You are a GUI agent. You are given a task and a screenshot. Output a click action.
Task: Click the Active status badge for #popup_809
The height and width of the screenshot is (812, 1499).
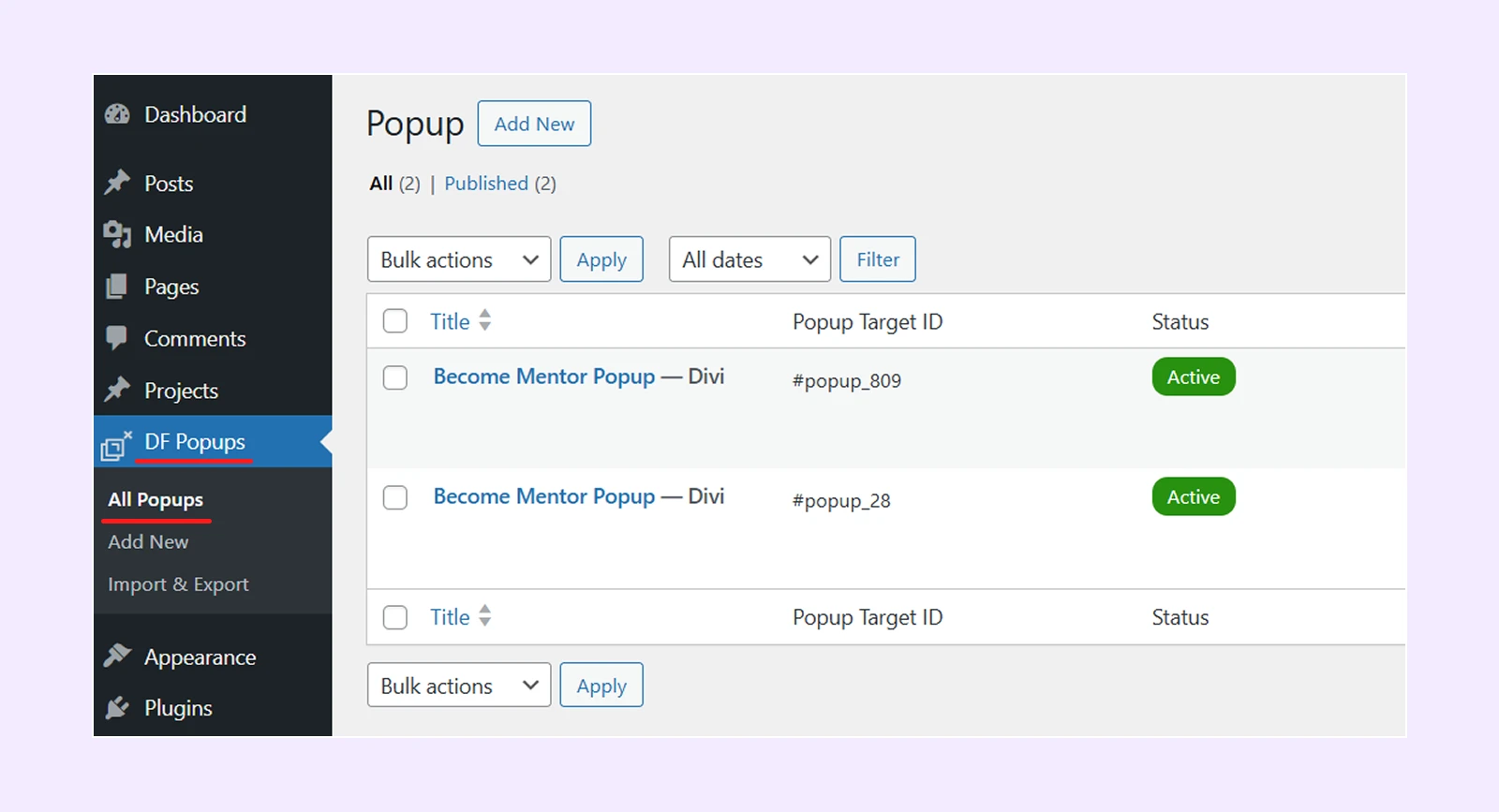click(x=1194, y=377)
